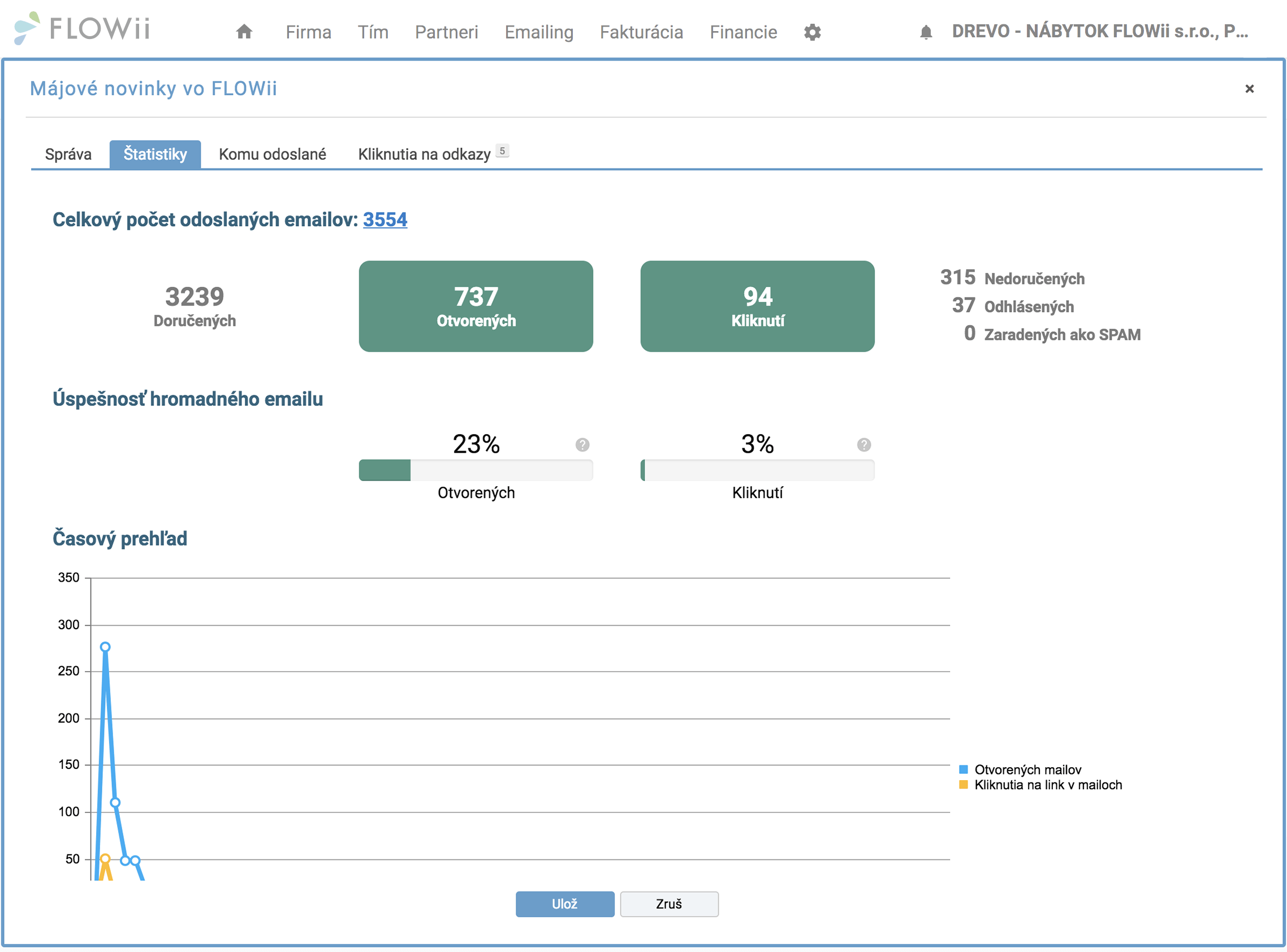Click the Májové novinky vo FLOWii title
This screenshot has width=1287, height=952.
point(153,89)
